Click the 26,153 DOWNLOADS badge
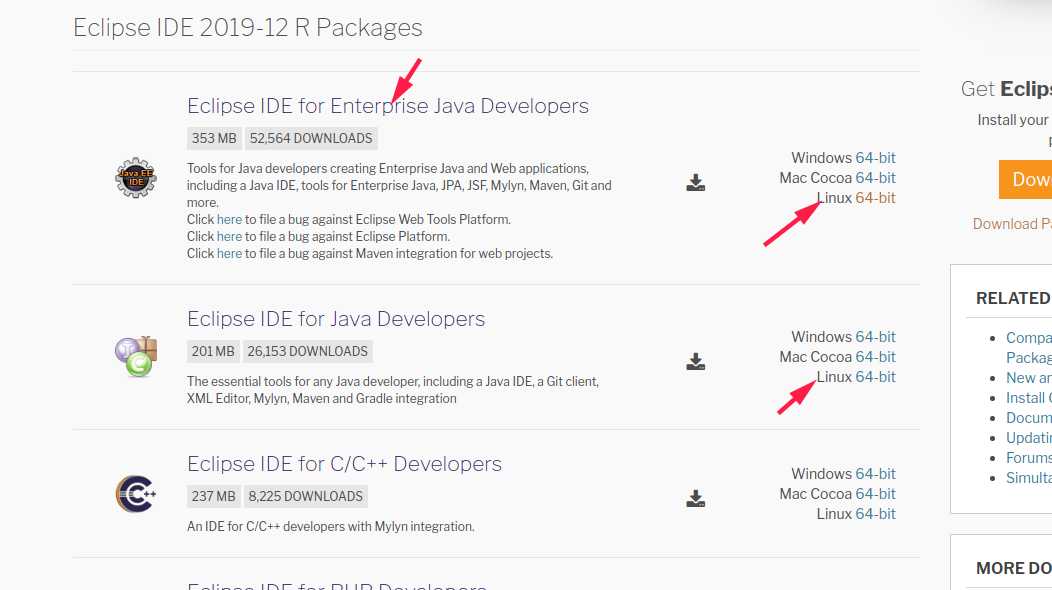 coord(307,352)
